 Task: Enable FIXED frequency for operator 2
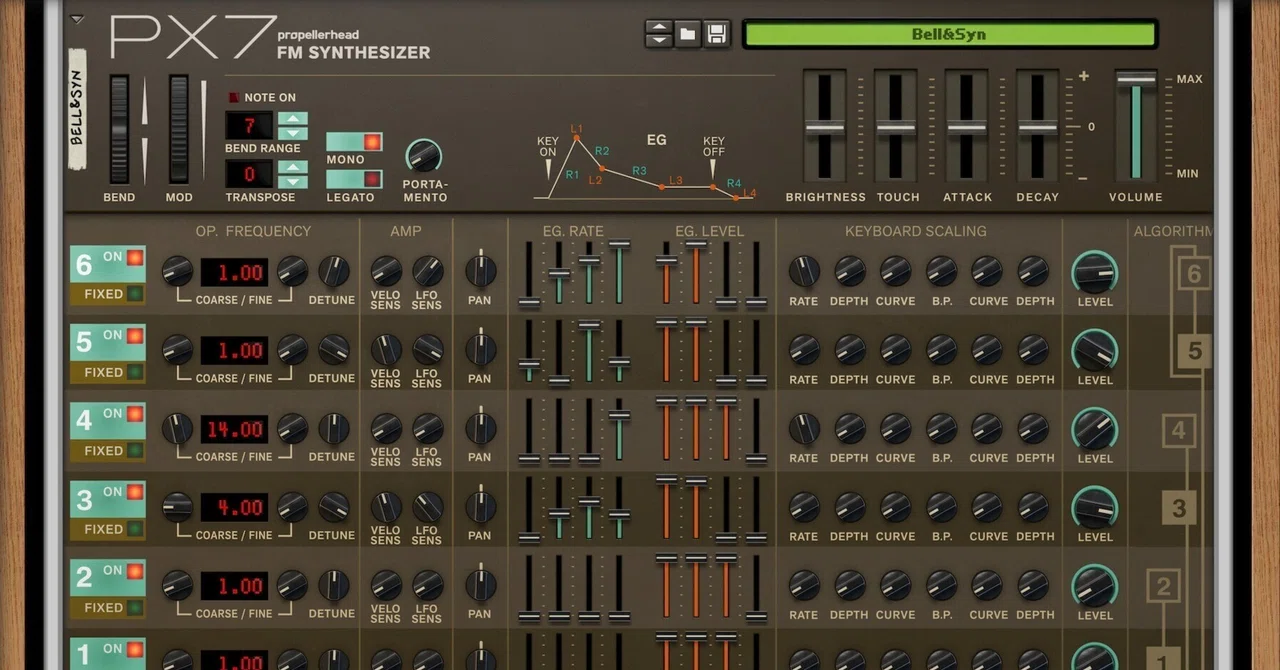(108, 608)
